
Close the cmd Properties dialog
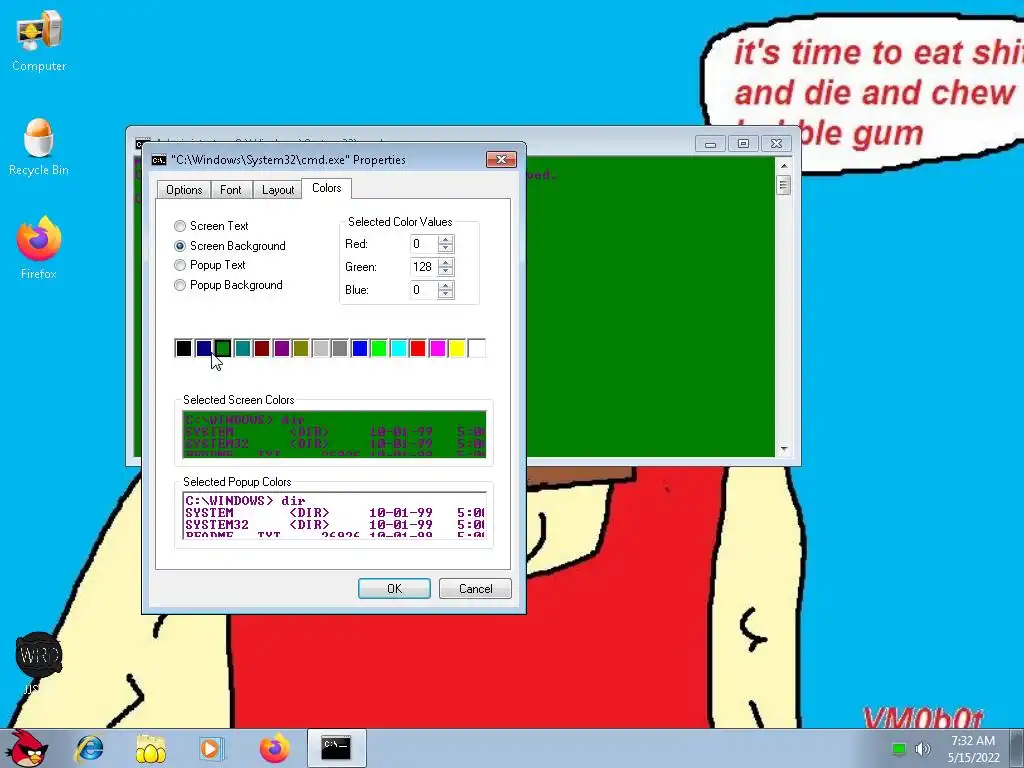(x=501, y=159)
